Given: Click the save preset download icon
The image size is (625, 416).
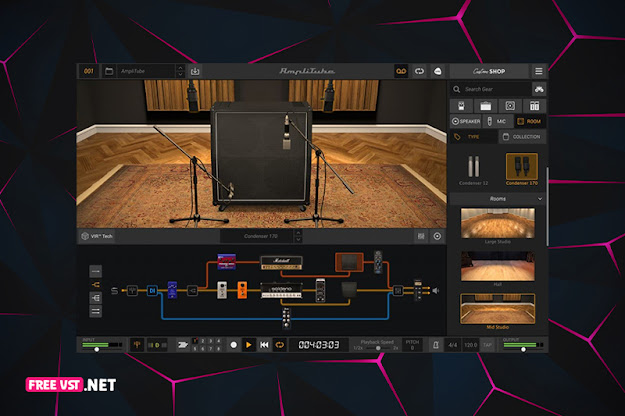Looking at the screenshot, I should 195,71.
